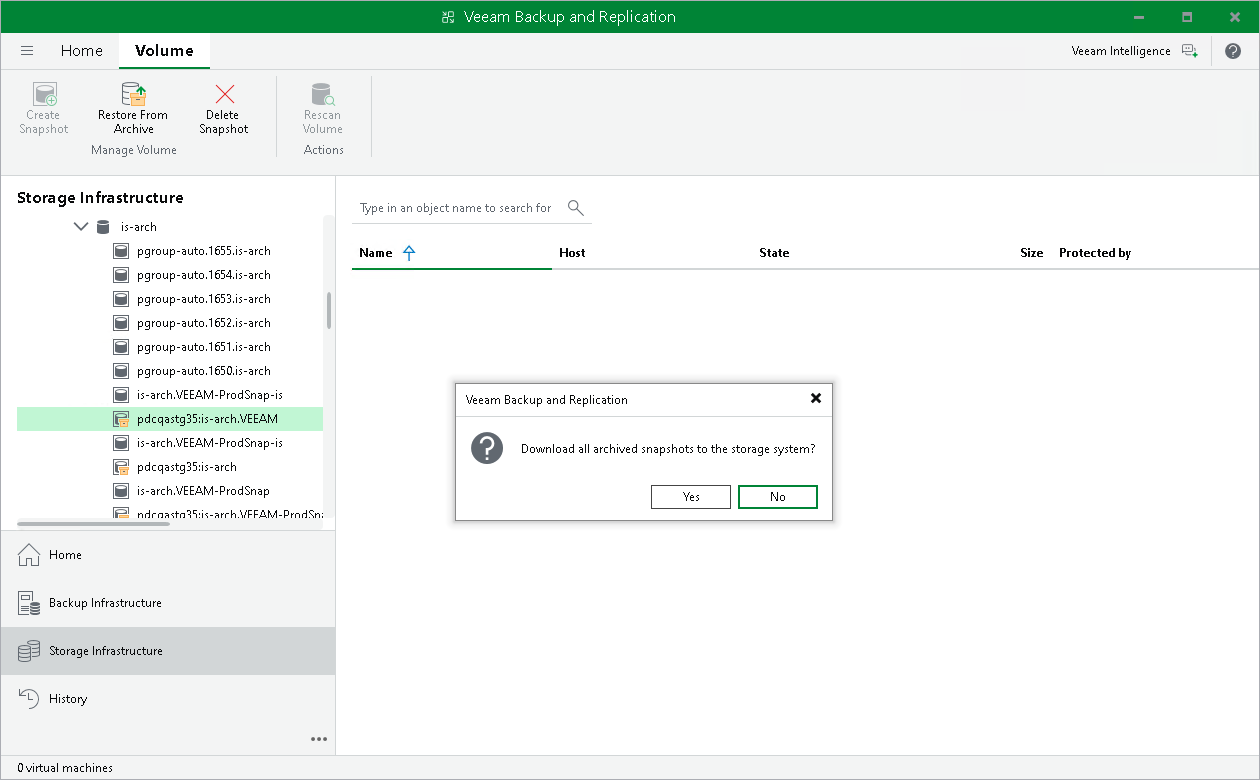Select the Restore From Archive tool
The image size is (1260, 780).
[133, 105]
